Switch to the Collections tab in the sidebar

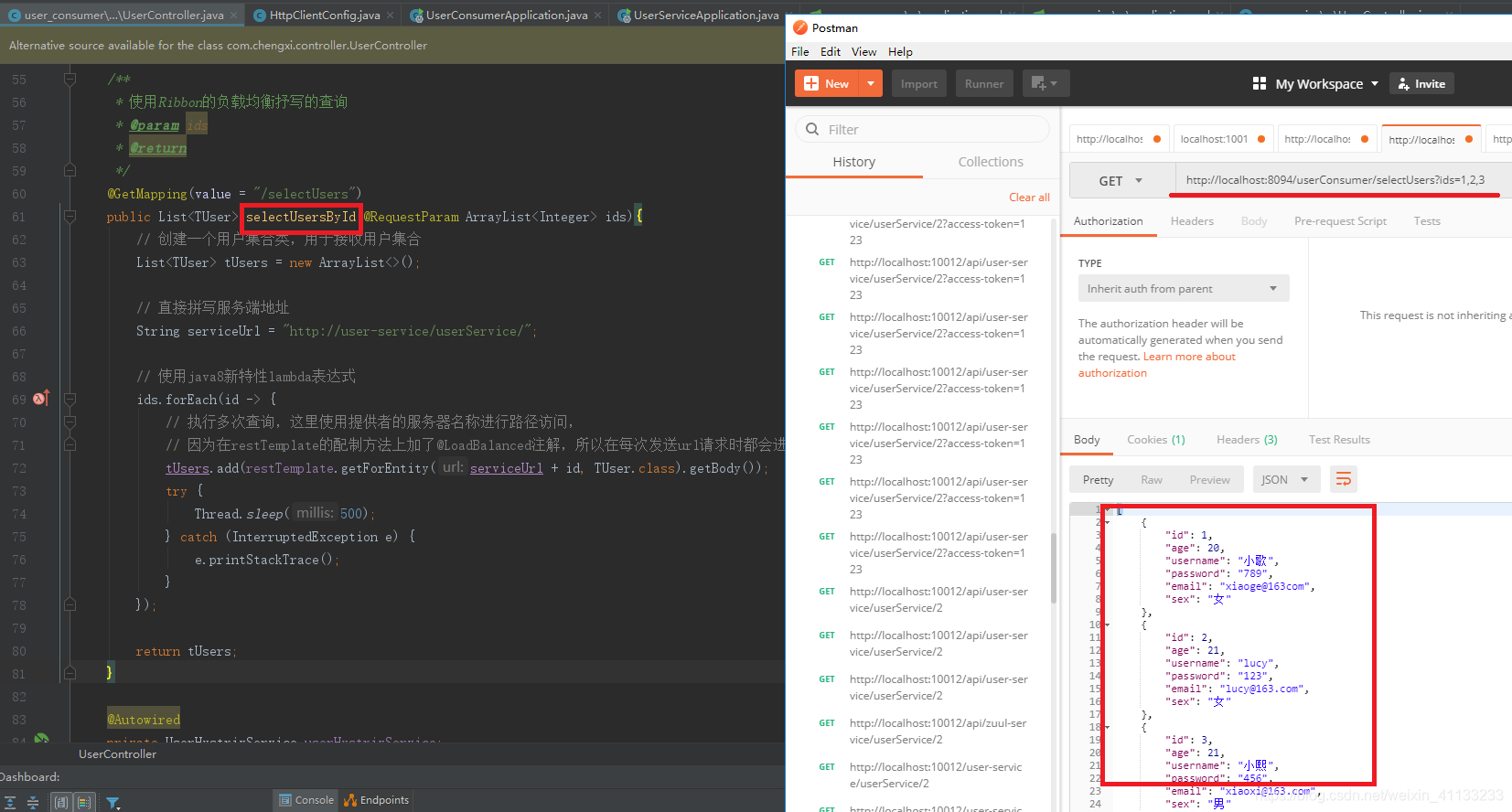[991, 162]
